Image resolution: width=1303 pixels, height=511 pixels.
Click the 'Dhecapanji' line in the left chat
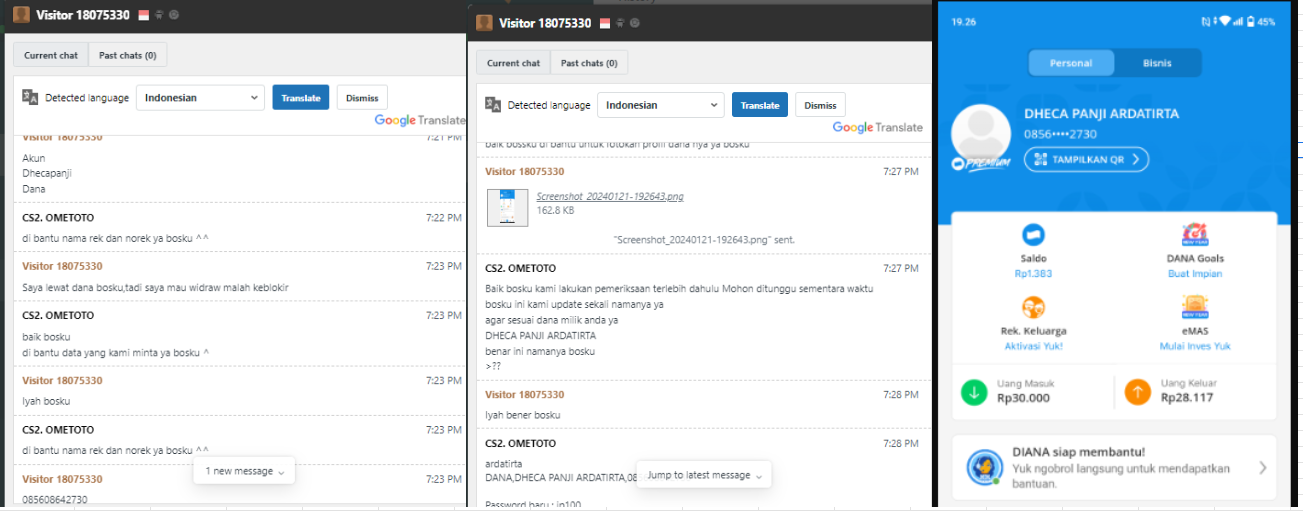pos(47,173)
